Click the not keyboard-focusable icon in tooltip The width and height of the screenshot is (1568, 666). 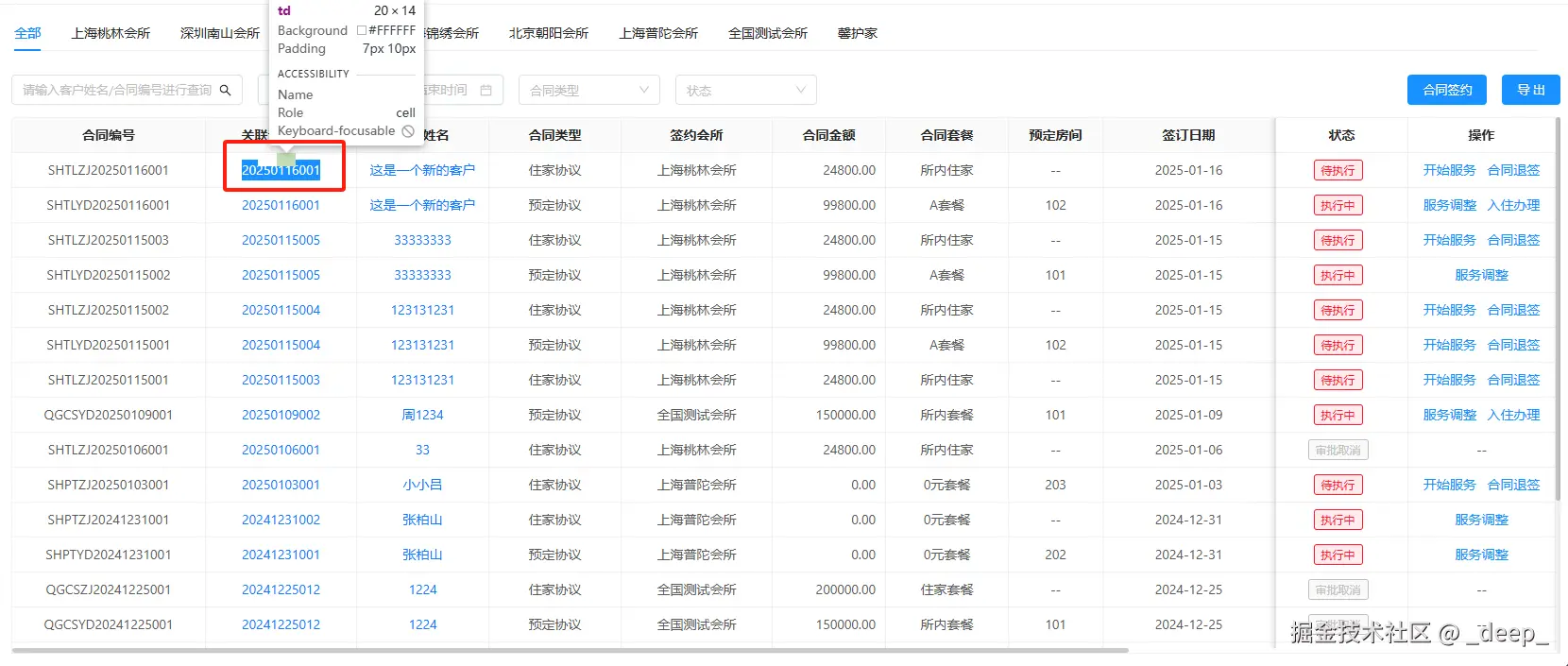(x=408, y=131)
